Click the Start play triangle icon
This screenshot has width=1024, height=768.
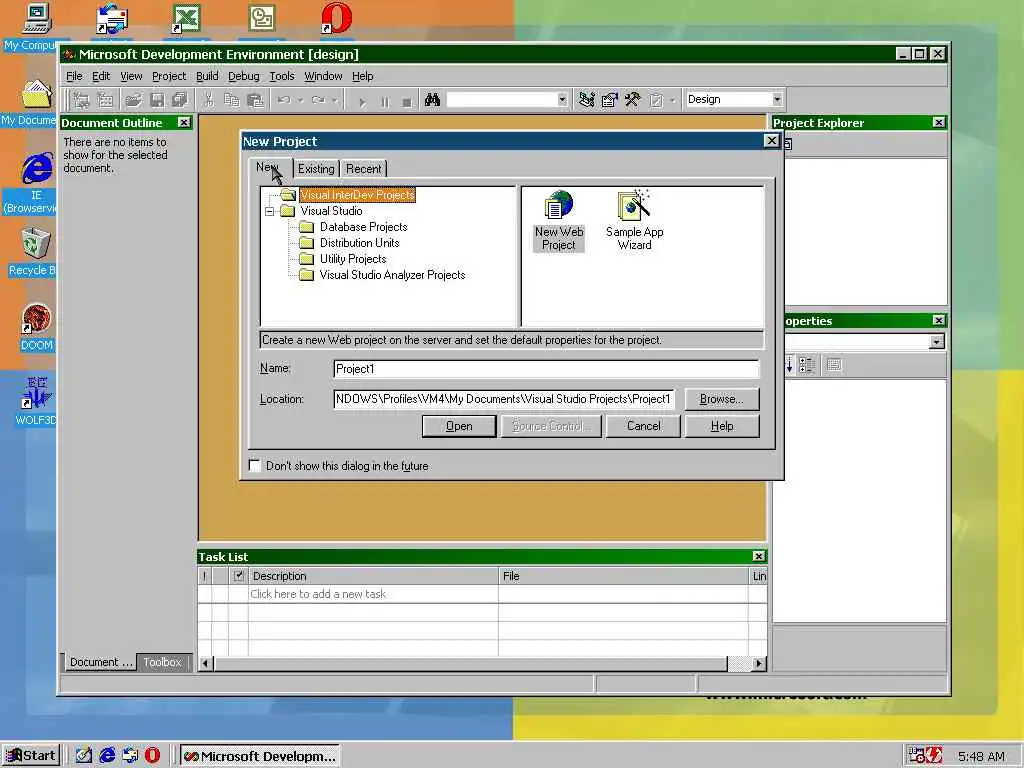(362, 101)
